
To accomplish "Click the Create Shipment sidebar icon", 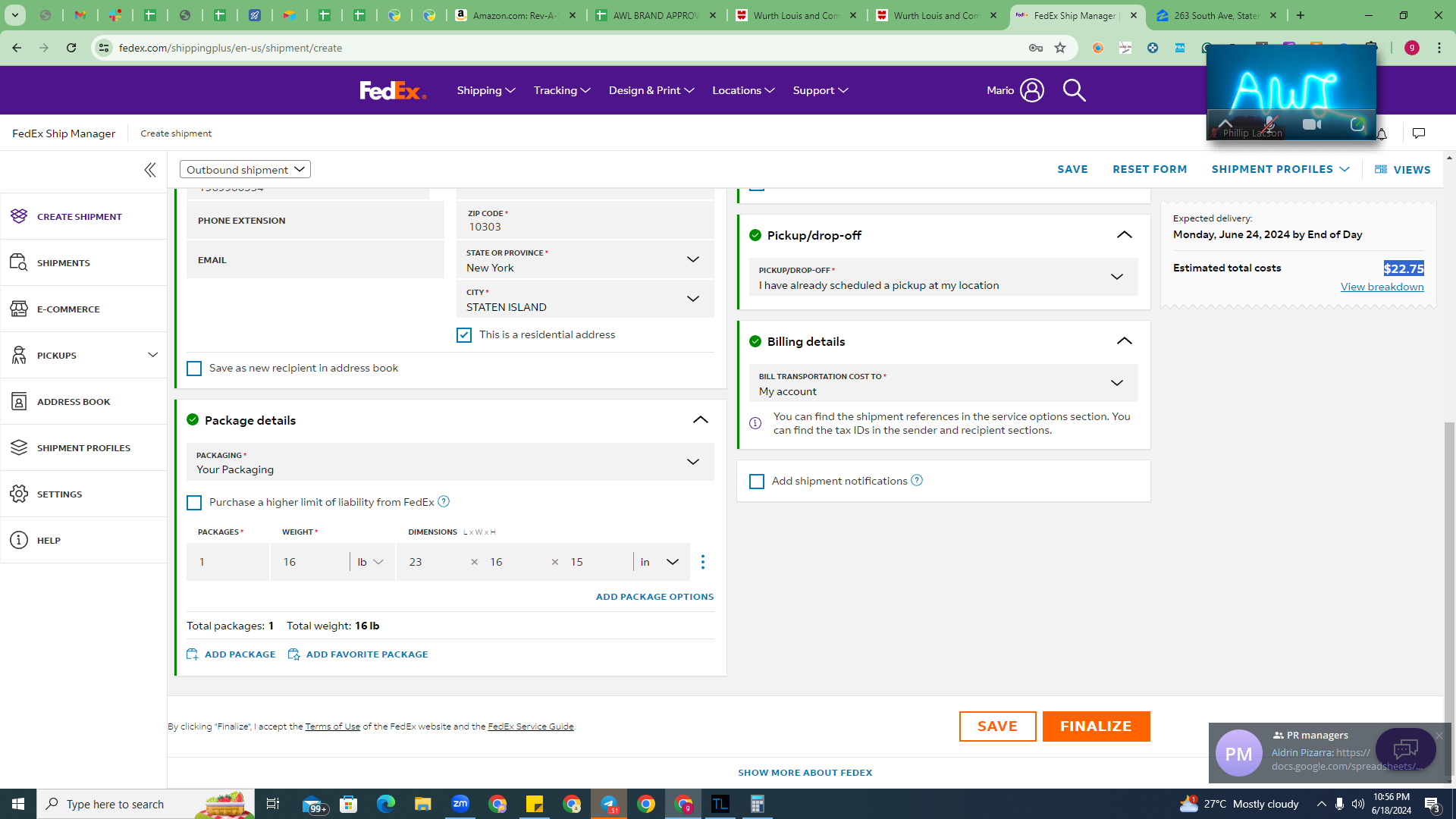I will tap(19, 216).
